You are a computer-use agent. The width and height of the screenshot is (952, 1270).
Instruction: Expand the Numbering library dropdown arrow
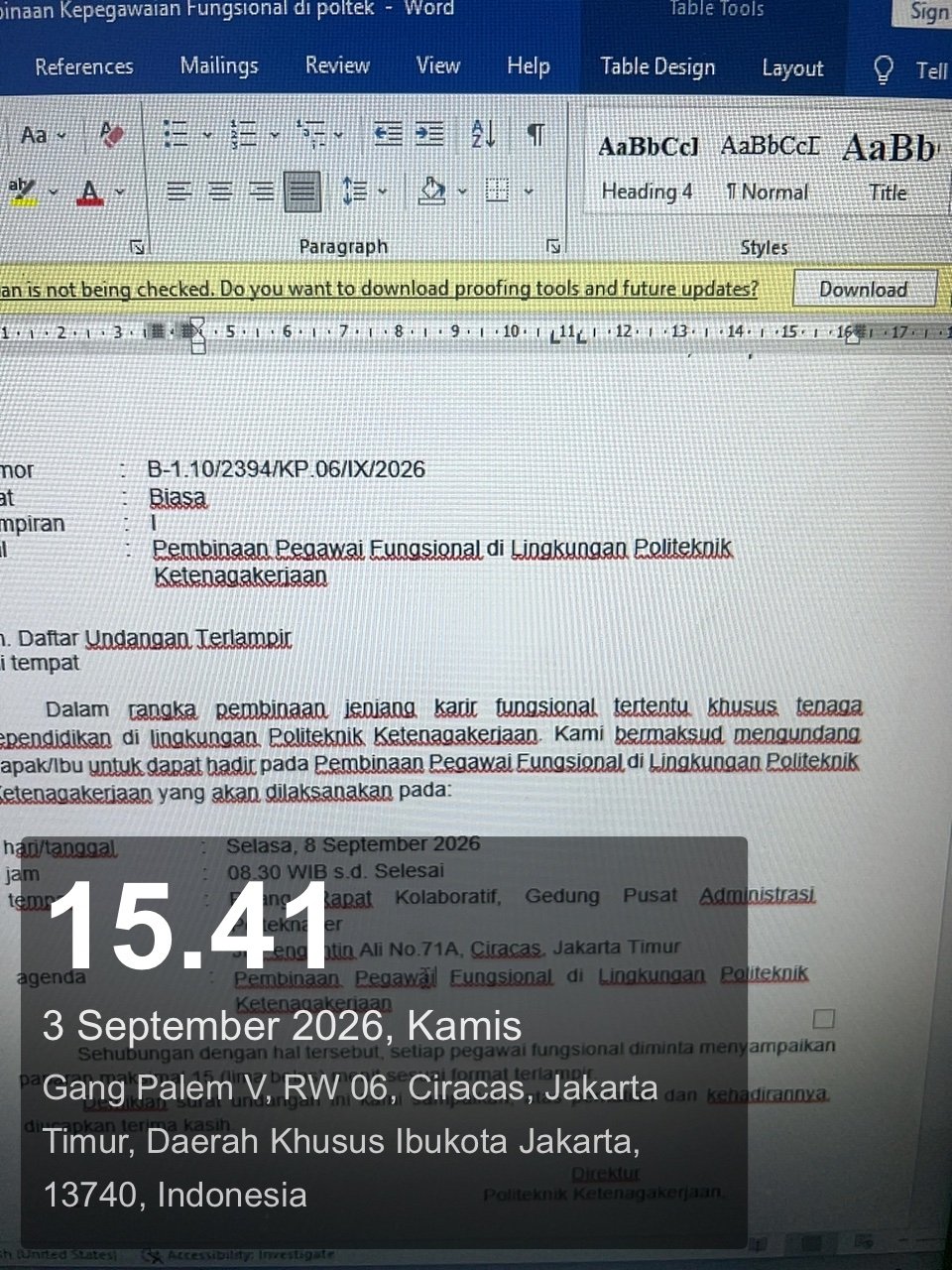tap(275, 135)
